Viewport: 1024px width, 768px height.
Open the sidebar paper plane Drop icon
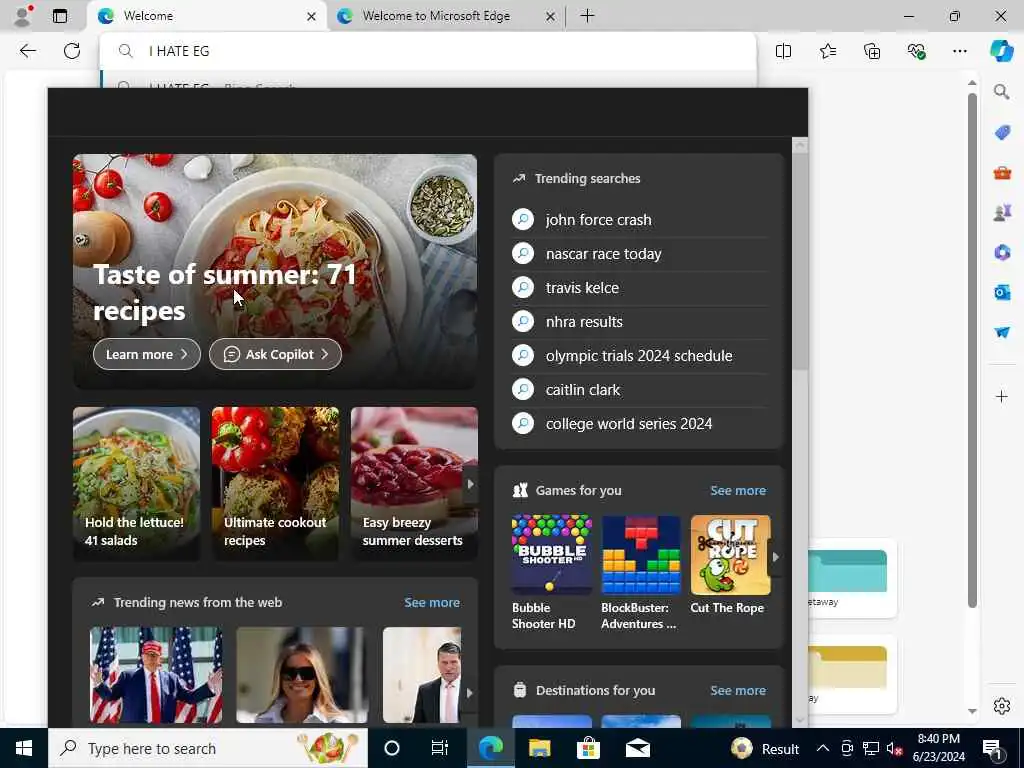click(x=1002, y=332)
